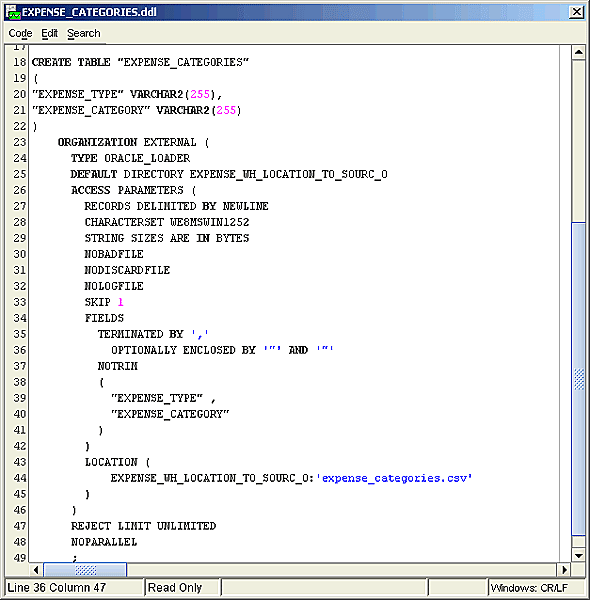This screenshot has height=600, width=590.
Task: Click line number 36 in the gutter
Action: [x=20, y=350]
